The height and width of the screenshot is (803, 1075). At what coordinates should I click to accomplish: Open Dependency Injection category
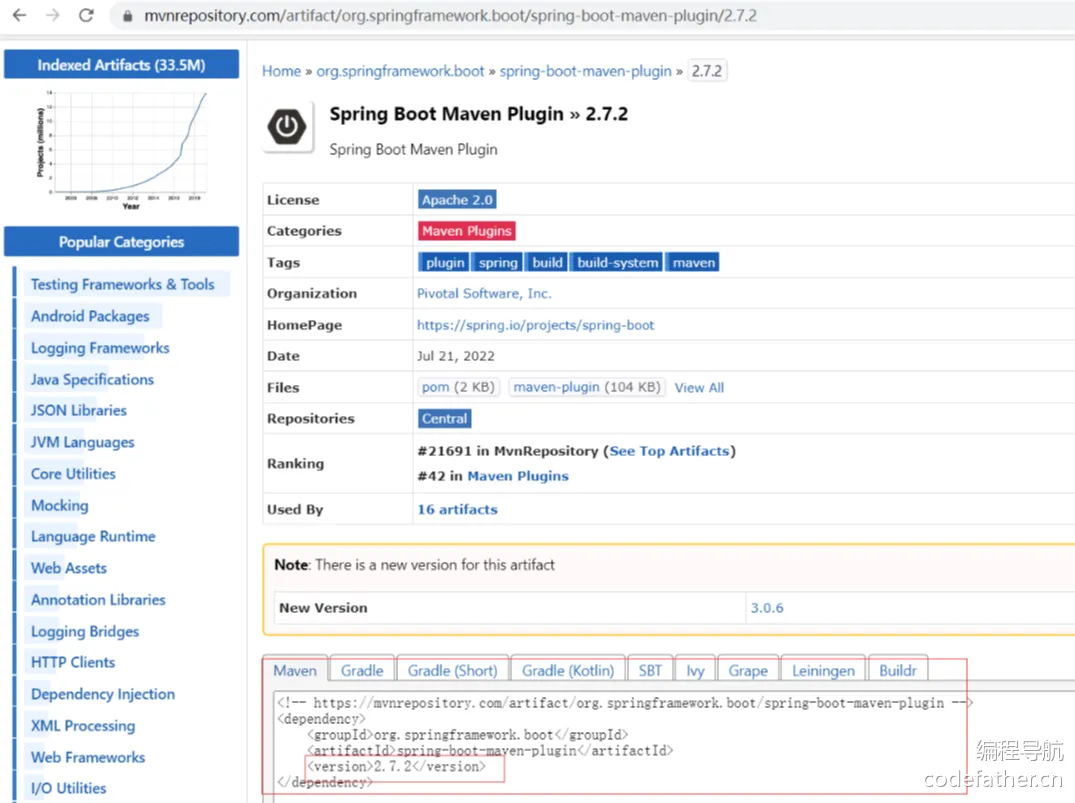tap(103, 694)
